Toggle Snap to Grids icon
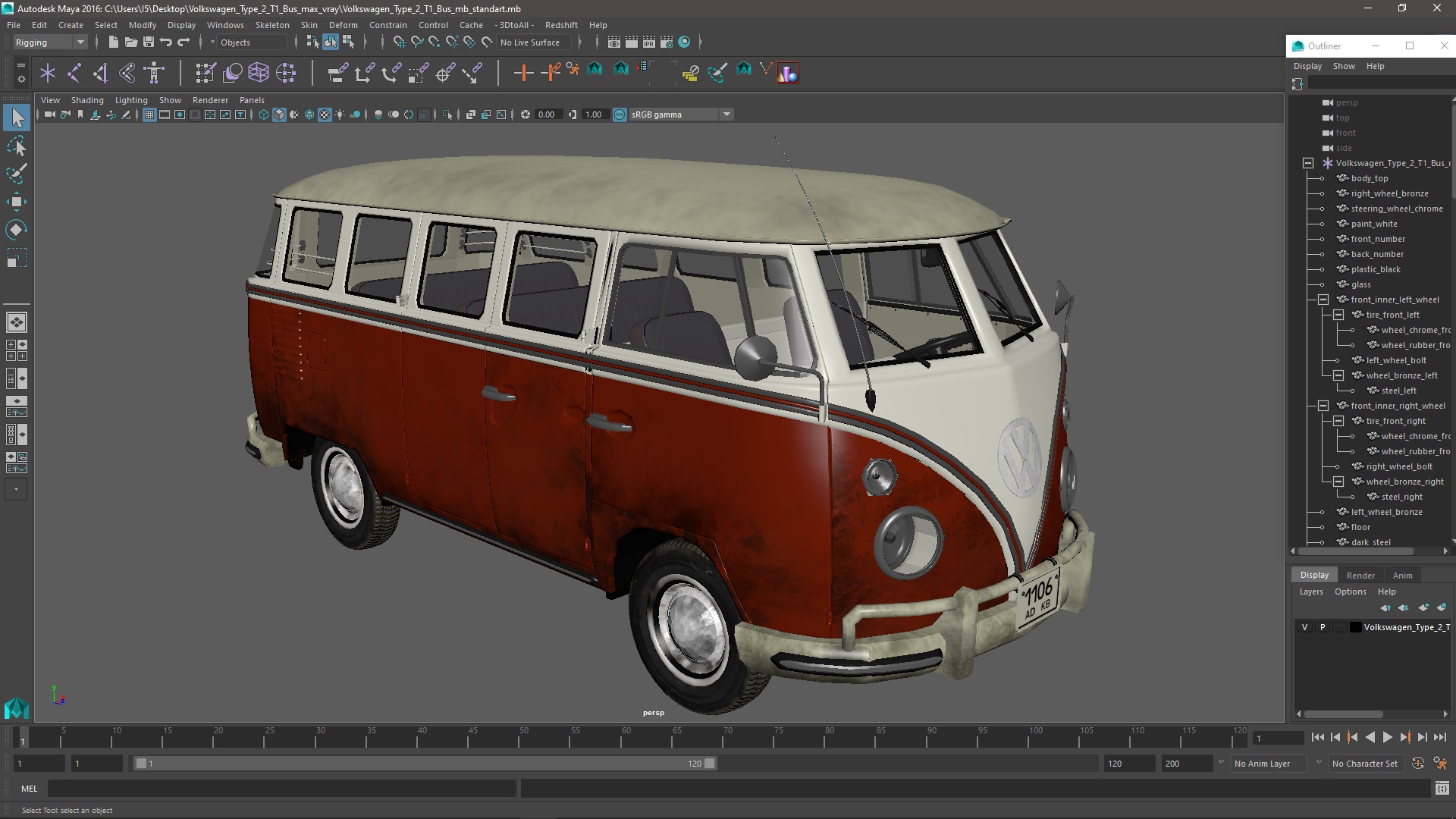The height and width of the screenshot is (819, 1456). [x=399, y=42]
